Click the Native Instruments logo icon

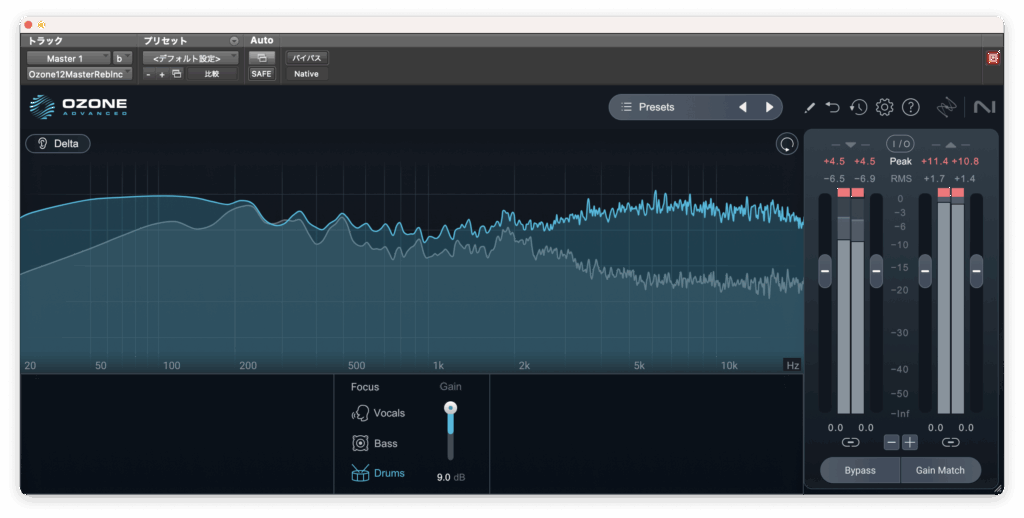coord(984,107)
